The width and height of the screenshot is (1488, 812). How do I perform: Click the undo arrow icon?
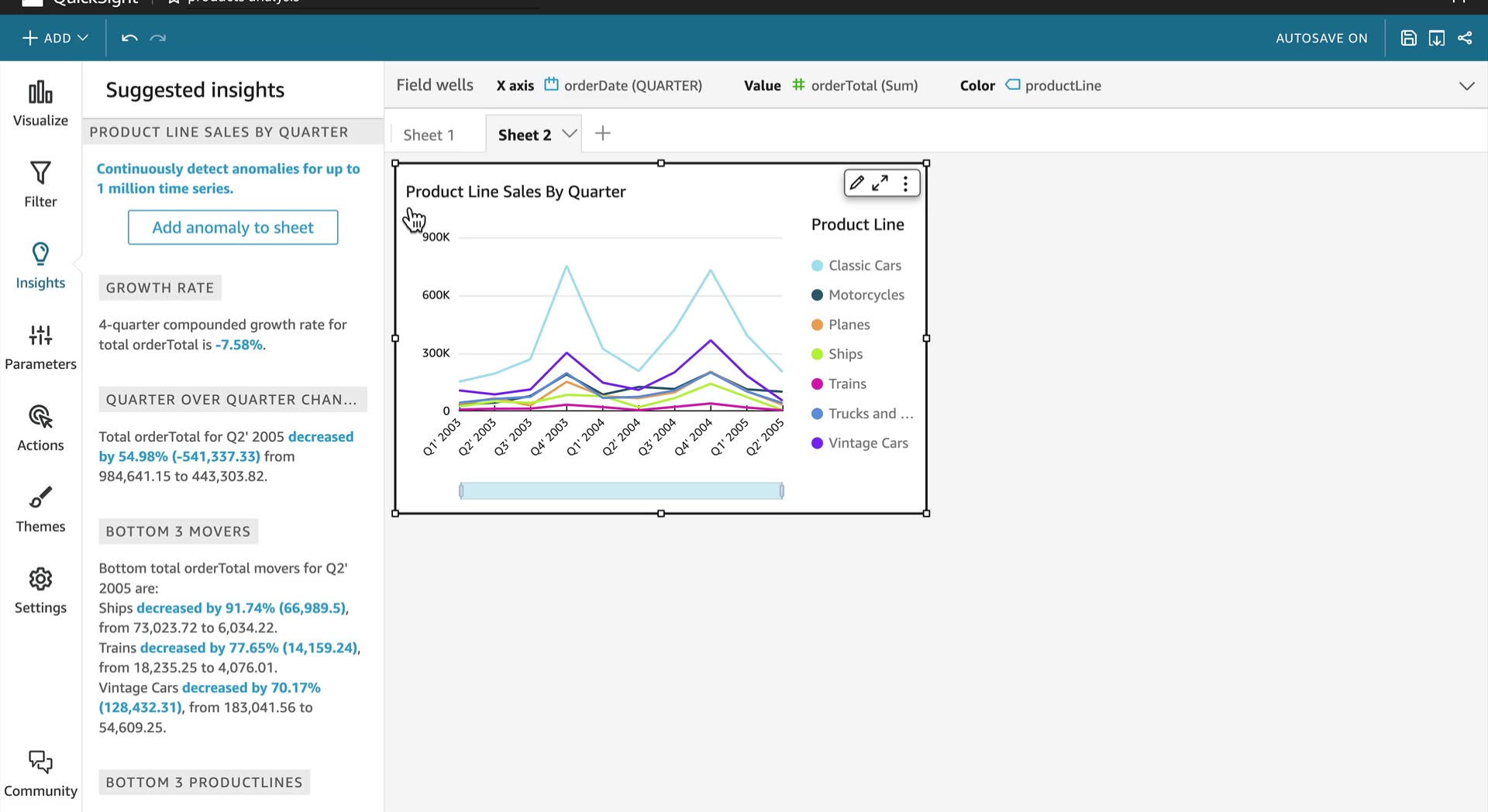tap(129, 38)
